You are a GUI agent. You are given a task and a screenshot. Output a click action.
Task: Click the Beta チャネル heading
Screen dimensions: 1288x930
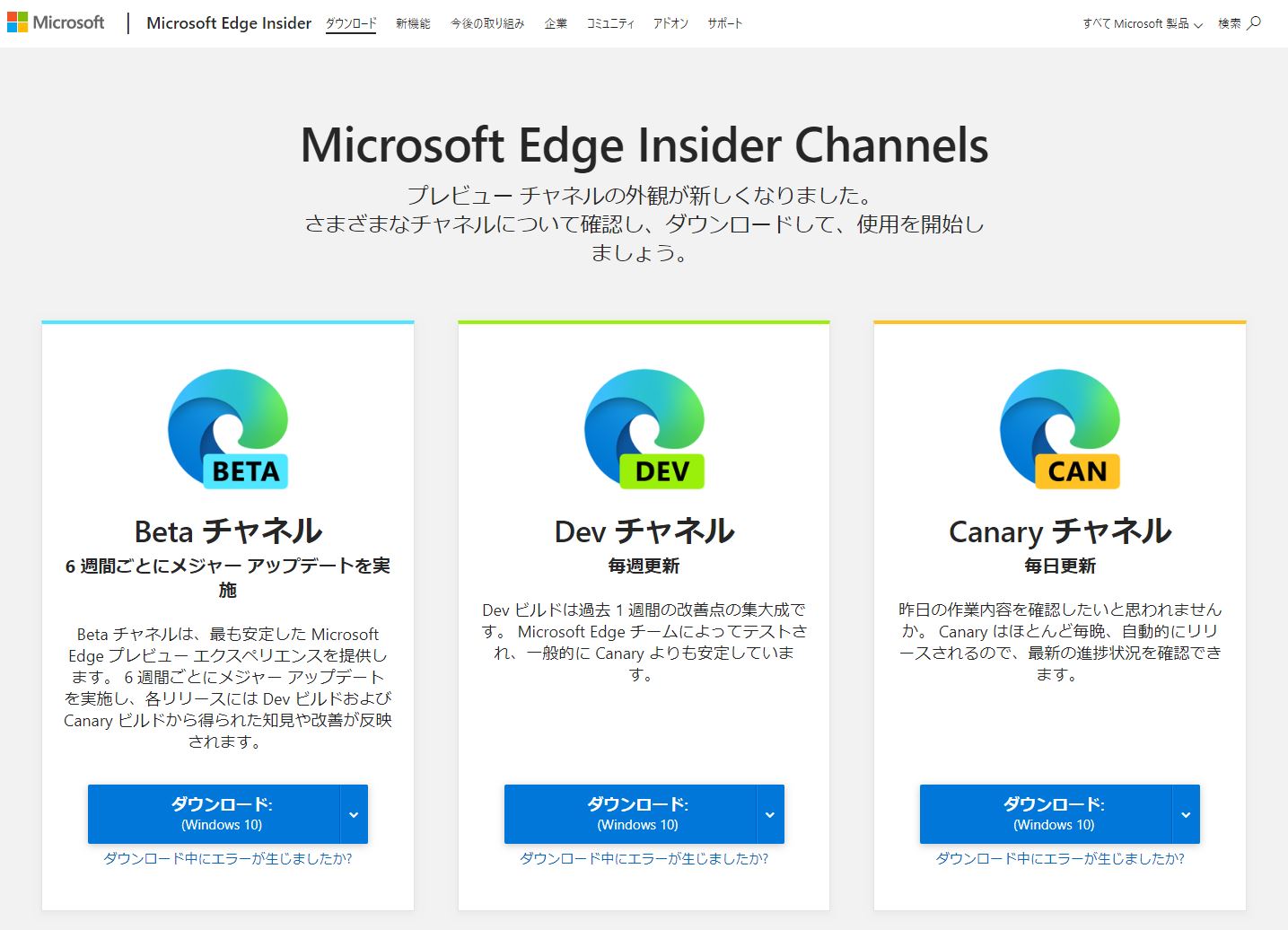(228, 531)
